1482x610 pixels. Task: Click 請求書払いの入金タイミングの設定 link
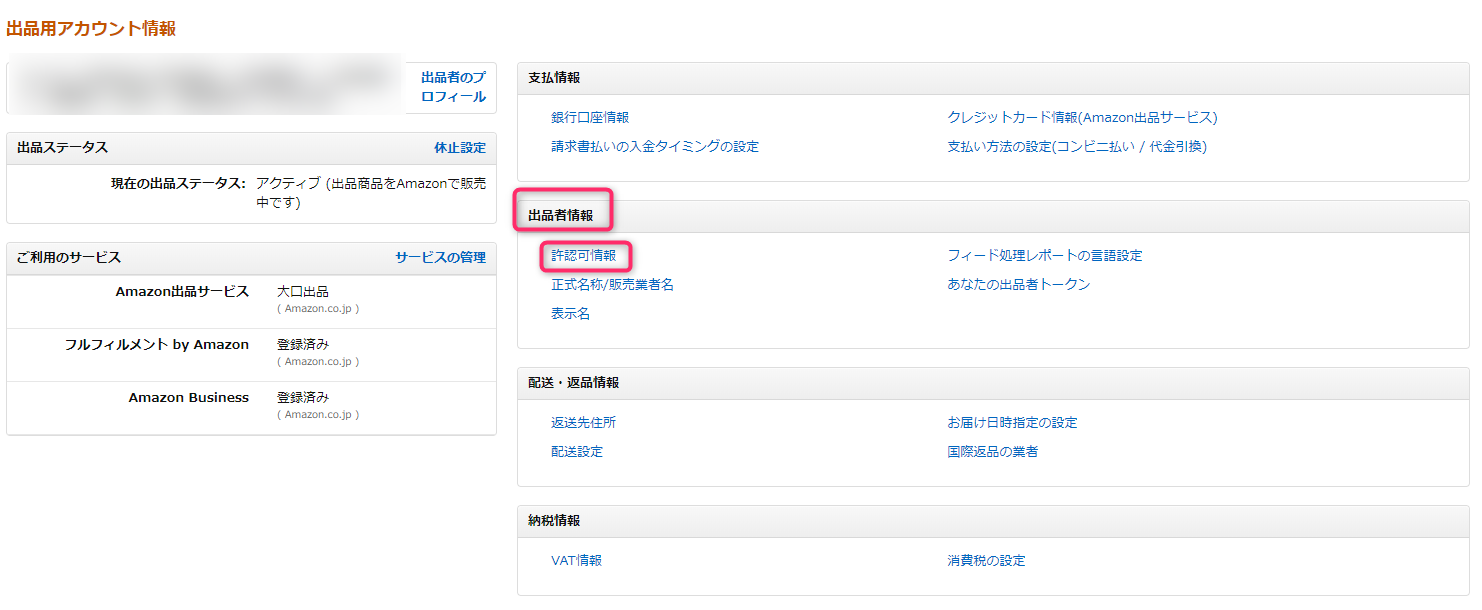(655, 147)
